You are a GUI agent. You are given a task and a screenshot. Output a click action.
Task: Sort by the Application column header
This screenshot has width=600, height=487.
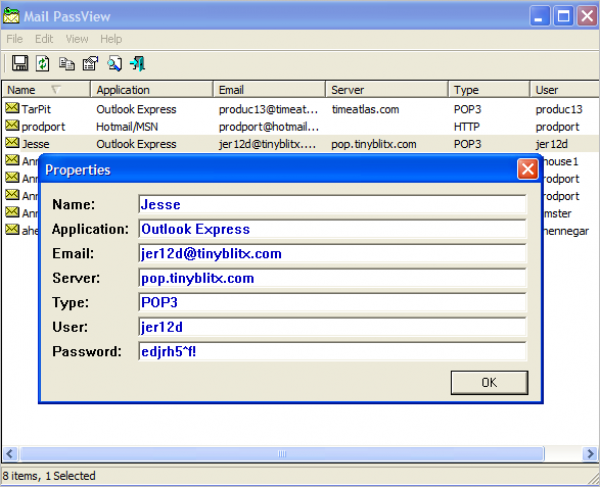(152, 90)
